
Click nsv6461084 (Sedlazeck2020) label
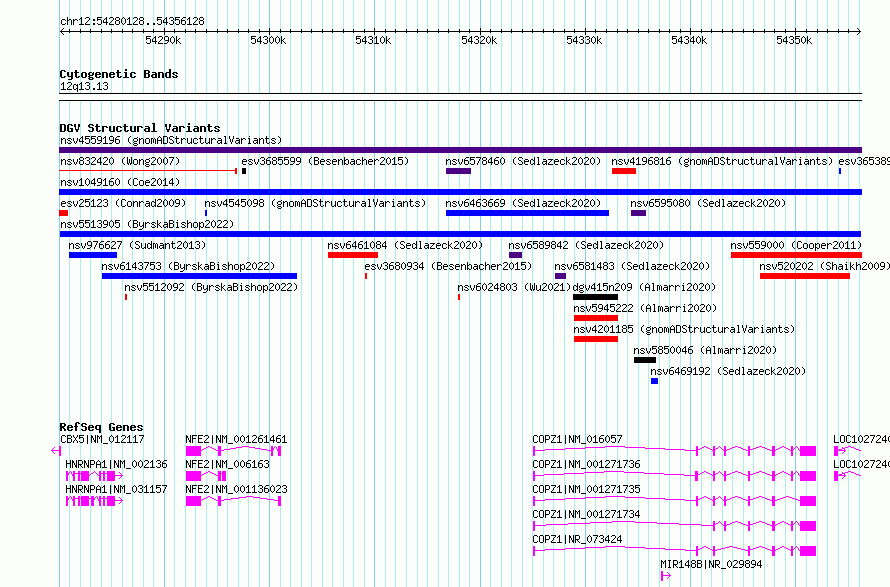405,245
